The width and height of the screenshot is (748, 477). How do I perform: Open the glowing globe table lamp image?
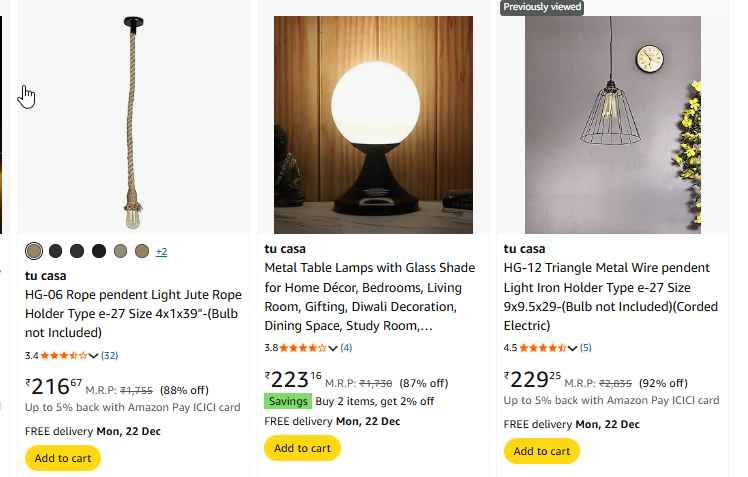373,125
